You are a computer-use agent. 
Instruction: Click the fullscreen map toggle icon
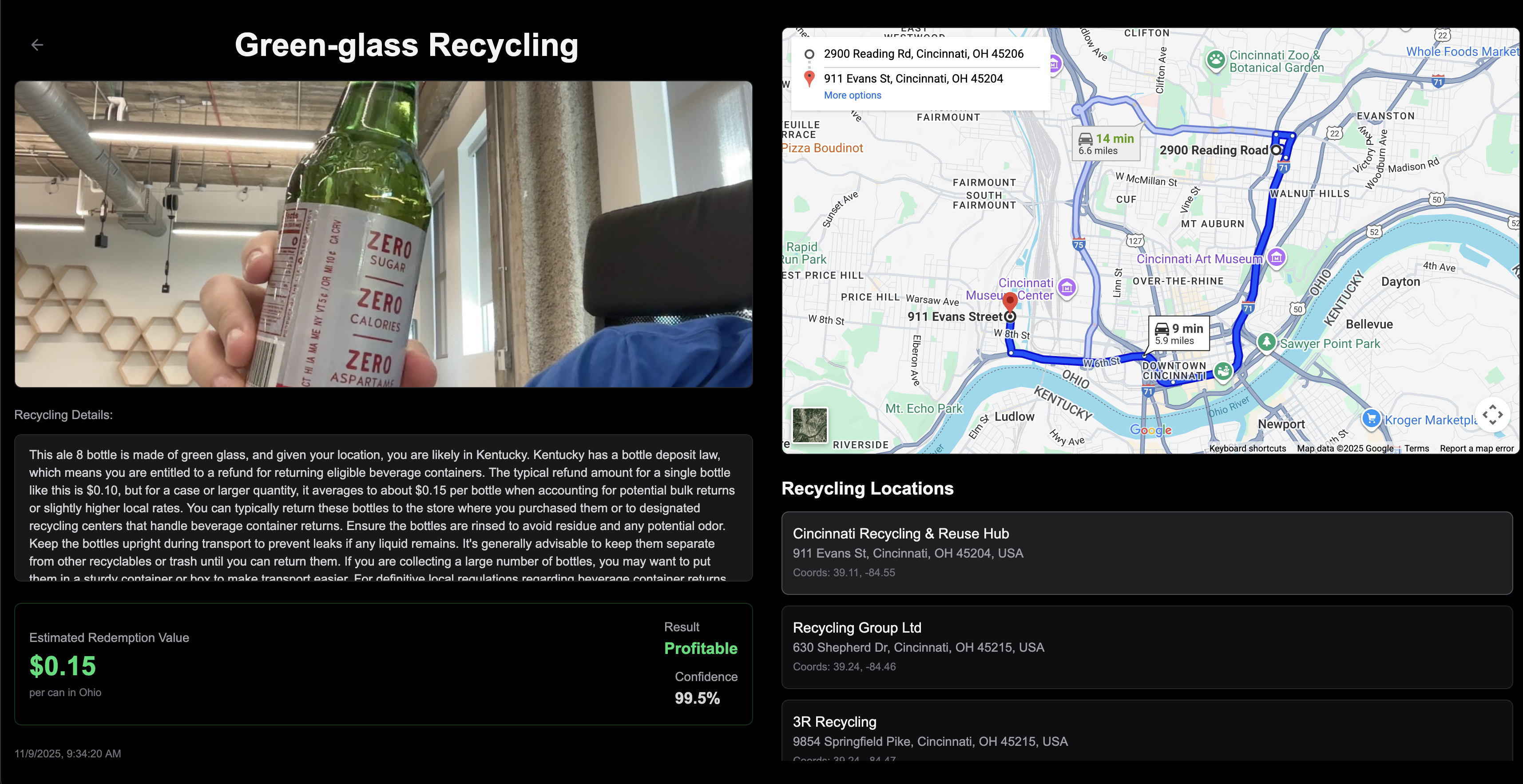(1492, 415)
